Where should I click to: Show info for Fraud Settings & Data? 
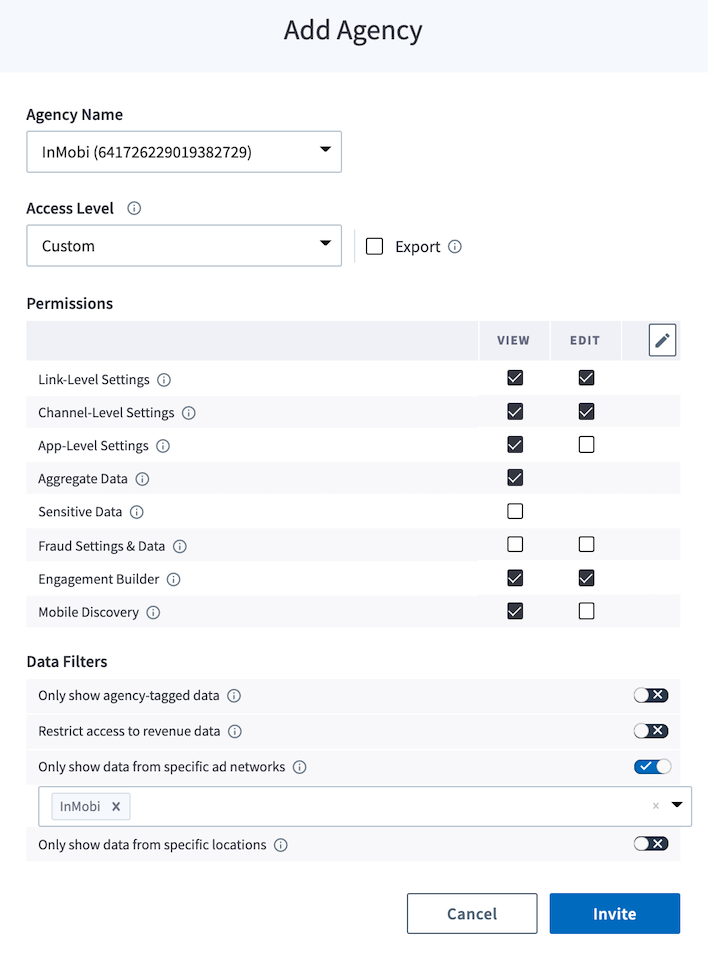click(x=179, y=546)
